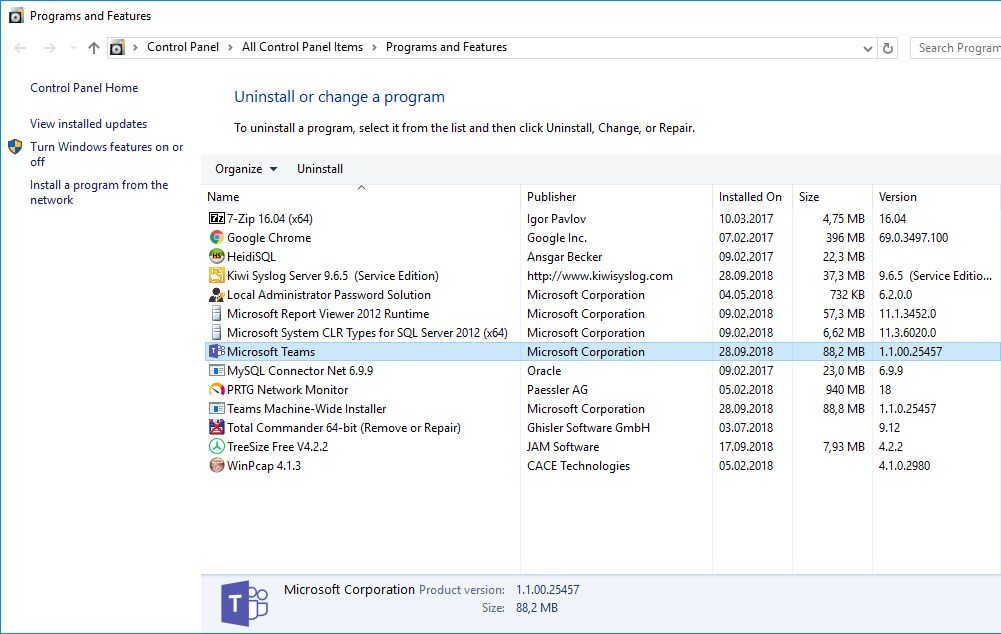Click the Back navigation arrow
The image size is (1001, 634).
click(20, 48)
